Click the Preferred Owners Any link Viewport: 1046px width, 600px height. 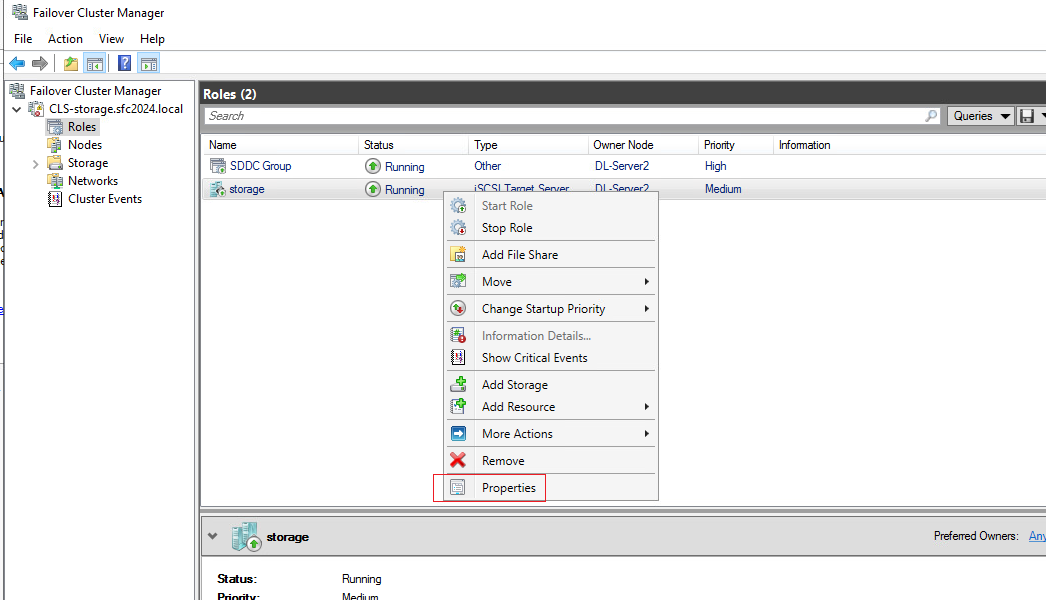tap(1037, 536)
